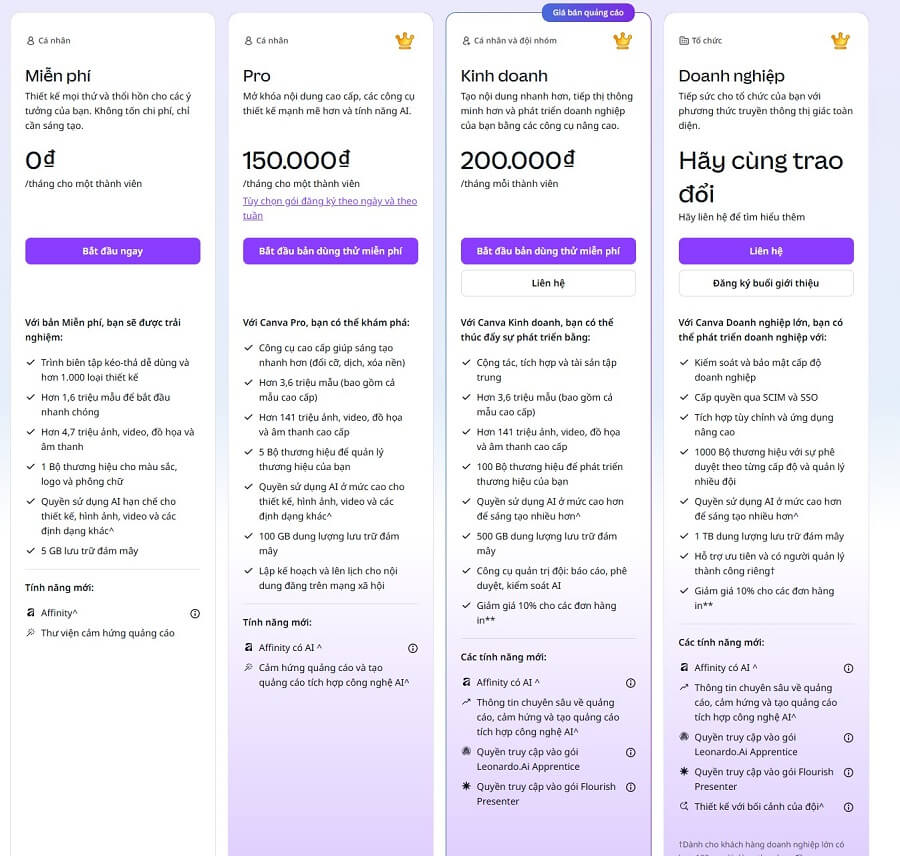
Task: Click the crown icon on the Doanh nghiệp plan
Action: [840, 41]
